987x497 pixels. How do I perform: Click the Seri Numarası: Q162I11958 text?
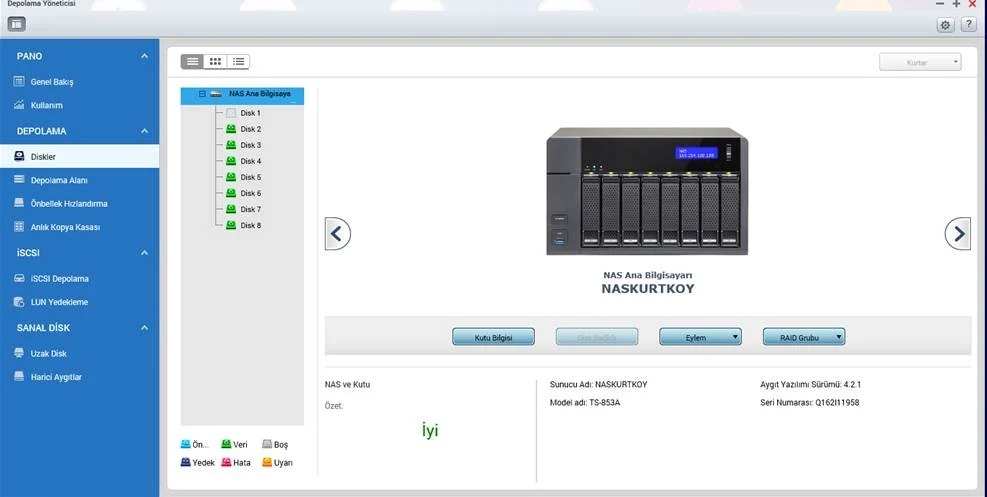809,403
